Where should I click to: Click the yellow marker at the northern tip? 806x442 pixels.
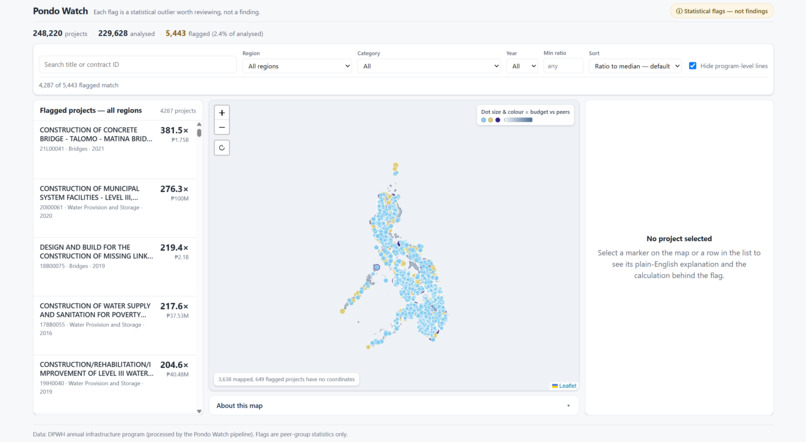coord(395,165)
